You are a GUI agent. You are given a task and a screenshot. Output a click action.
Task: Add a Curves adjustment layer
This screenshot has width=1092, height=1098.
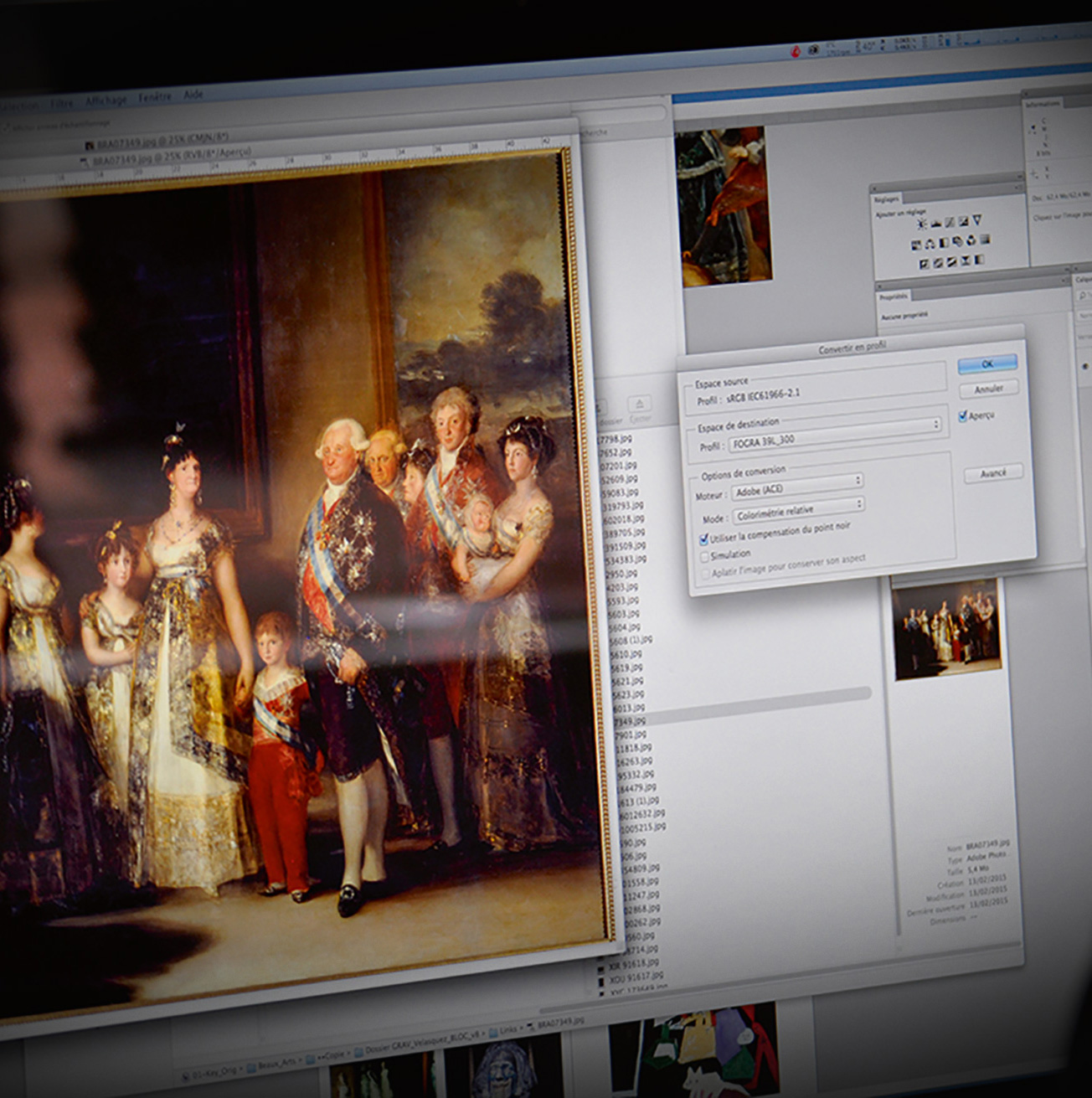(x=950, y=223)
